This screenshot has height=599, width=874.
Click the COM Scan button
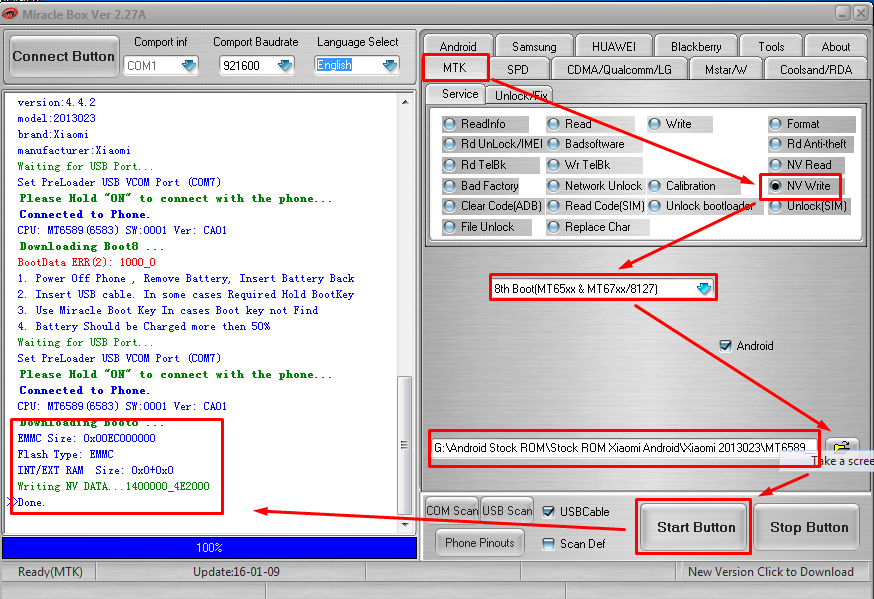click(x=451, y=511)
